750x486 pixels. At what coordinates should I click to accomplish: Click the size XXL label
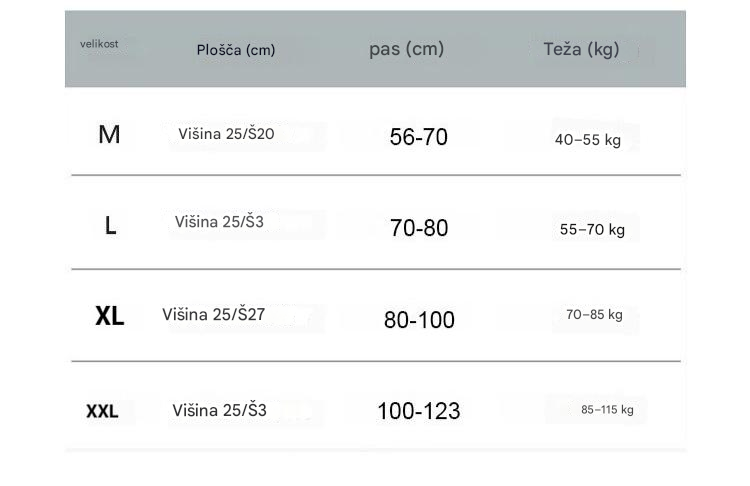102,411
